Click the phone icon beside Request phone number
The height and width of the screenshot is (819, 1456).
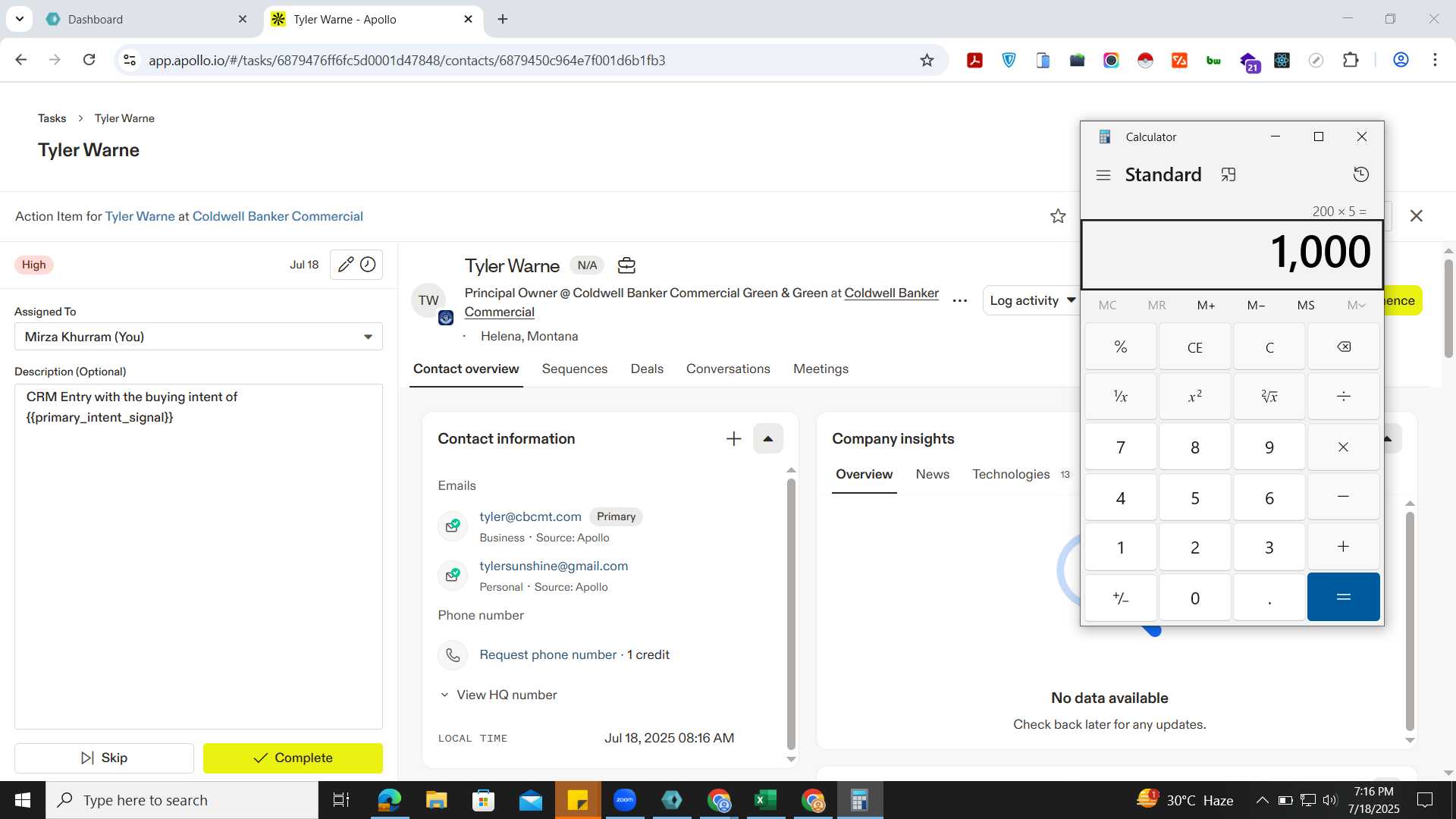[x=453, y=655]
